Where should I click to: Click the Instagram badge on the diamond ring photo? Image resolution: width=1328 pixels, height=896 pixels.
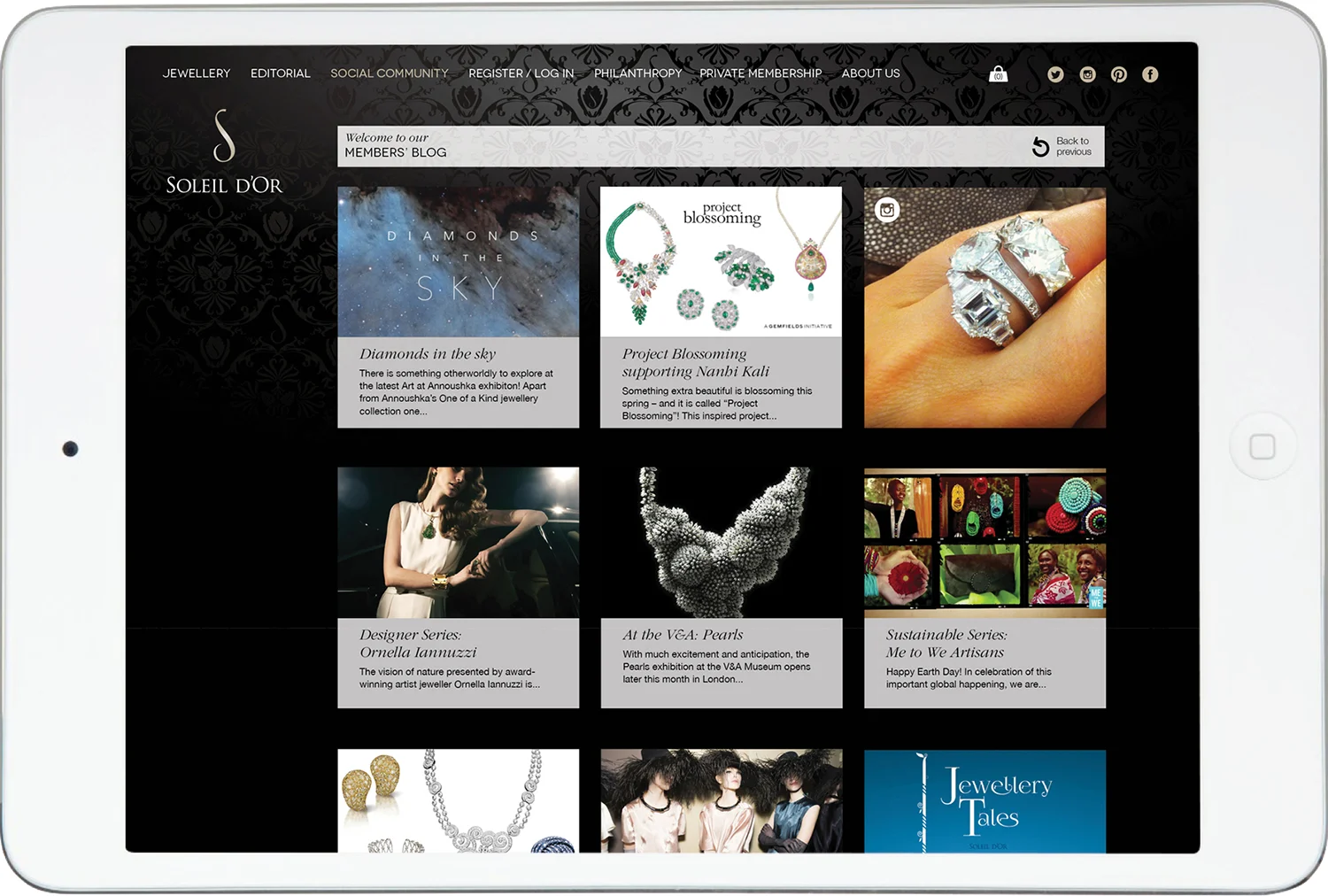click(886, 210)
